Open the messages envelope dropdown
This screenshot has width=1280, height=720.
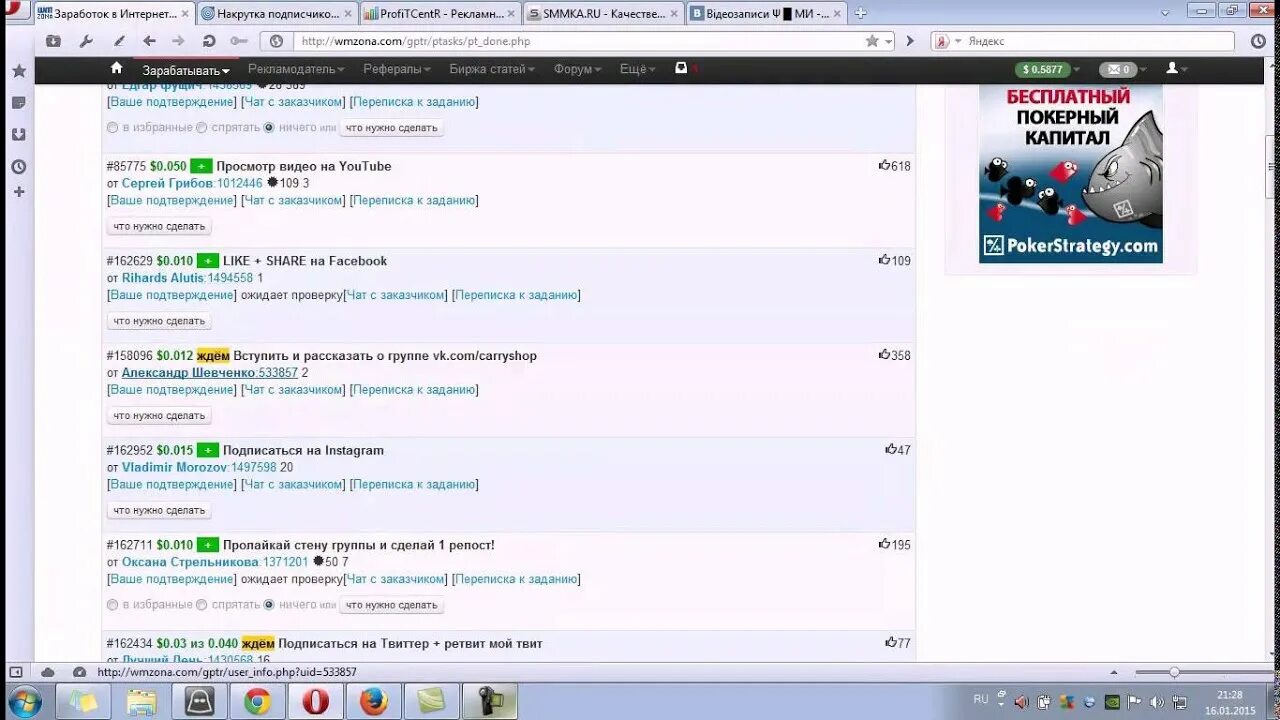tap(1123, 69)
